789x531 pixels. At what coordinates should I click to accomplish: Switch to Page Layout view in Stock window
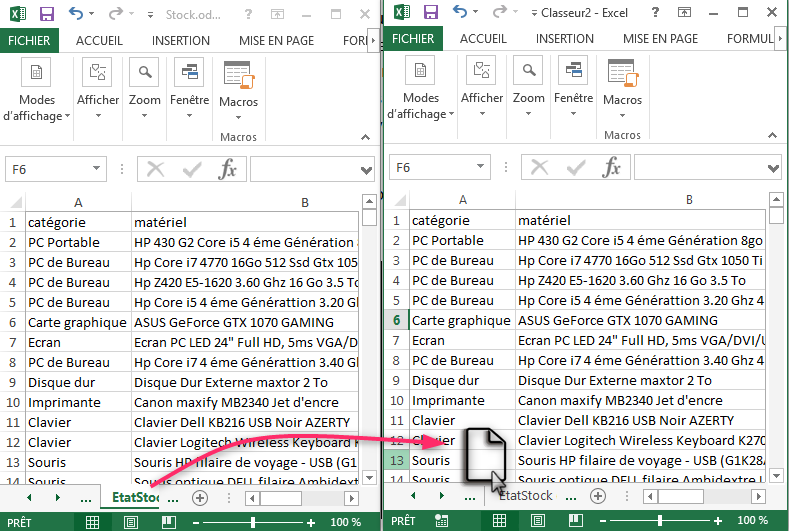(130, 522)
